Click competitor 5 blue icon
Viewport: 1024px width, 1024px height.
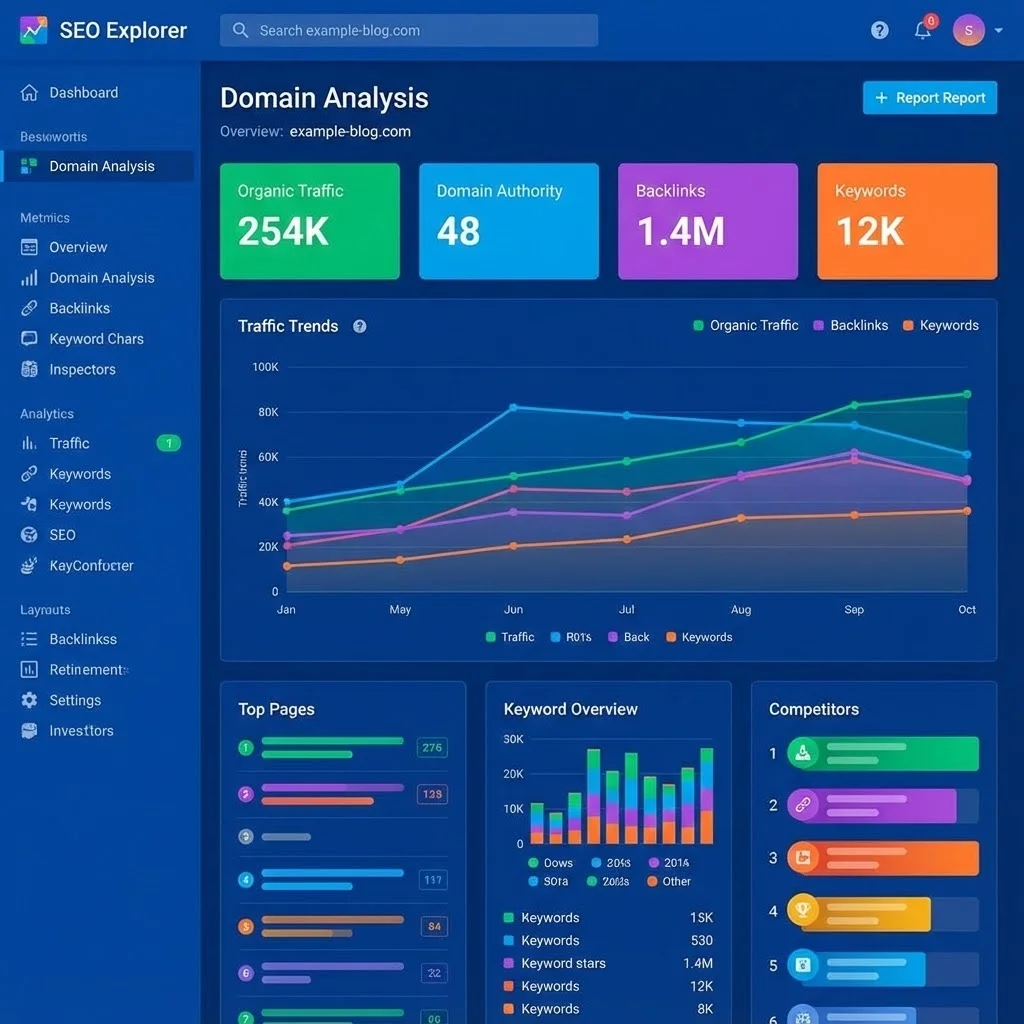point(803,965)
